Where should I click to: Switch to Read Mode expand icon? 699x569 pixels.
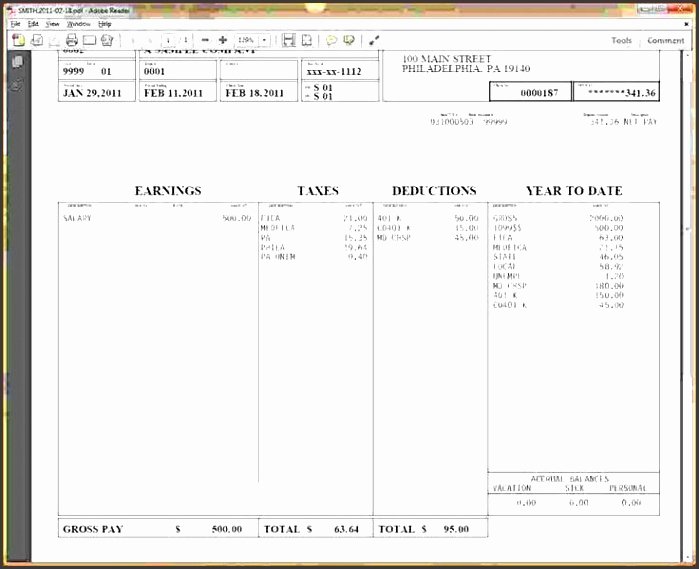point(374,40)
